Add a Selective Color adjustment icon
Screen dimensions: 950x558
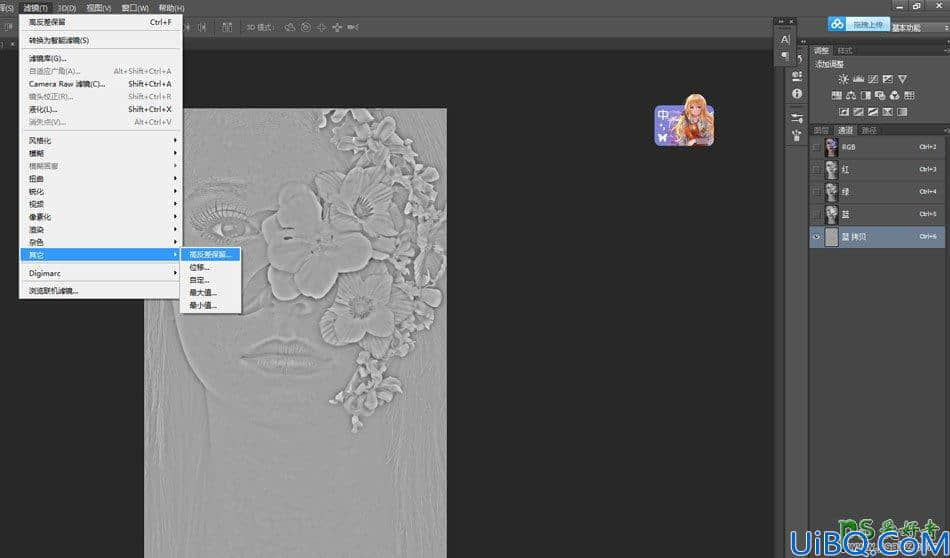(x=888, y=112)
